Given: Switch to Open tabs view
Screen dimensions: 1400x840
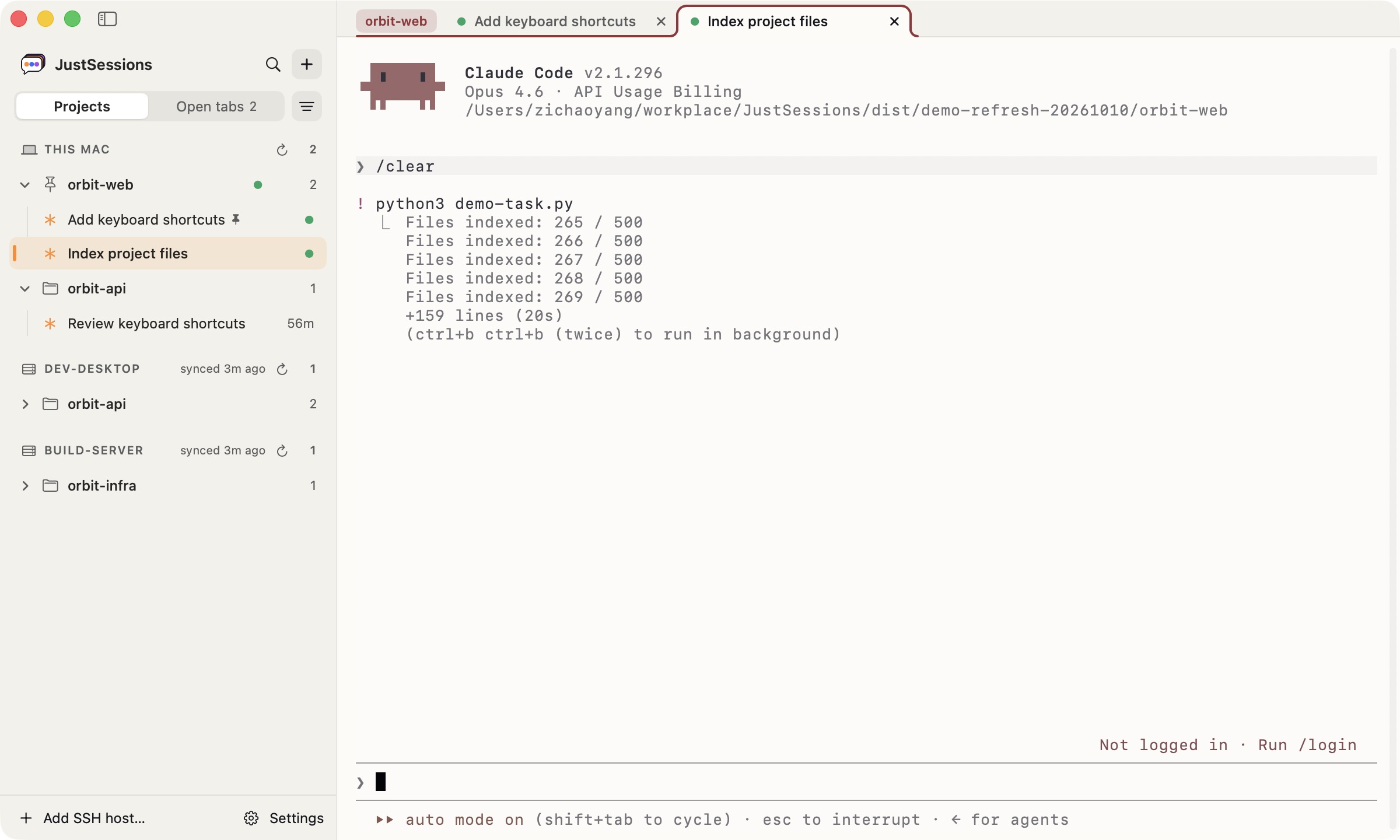Looking at the screenshot, I should 216,106.
